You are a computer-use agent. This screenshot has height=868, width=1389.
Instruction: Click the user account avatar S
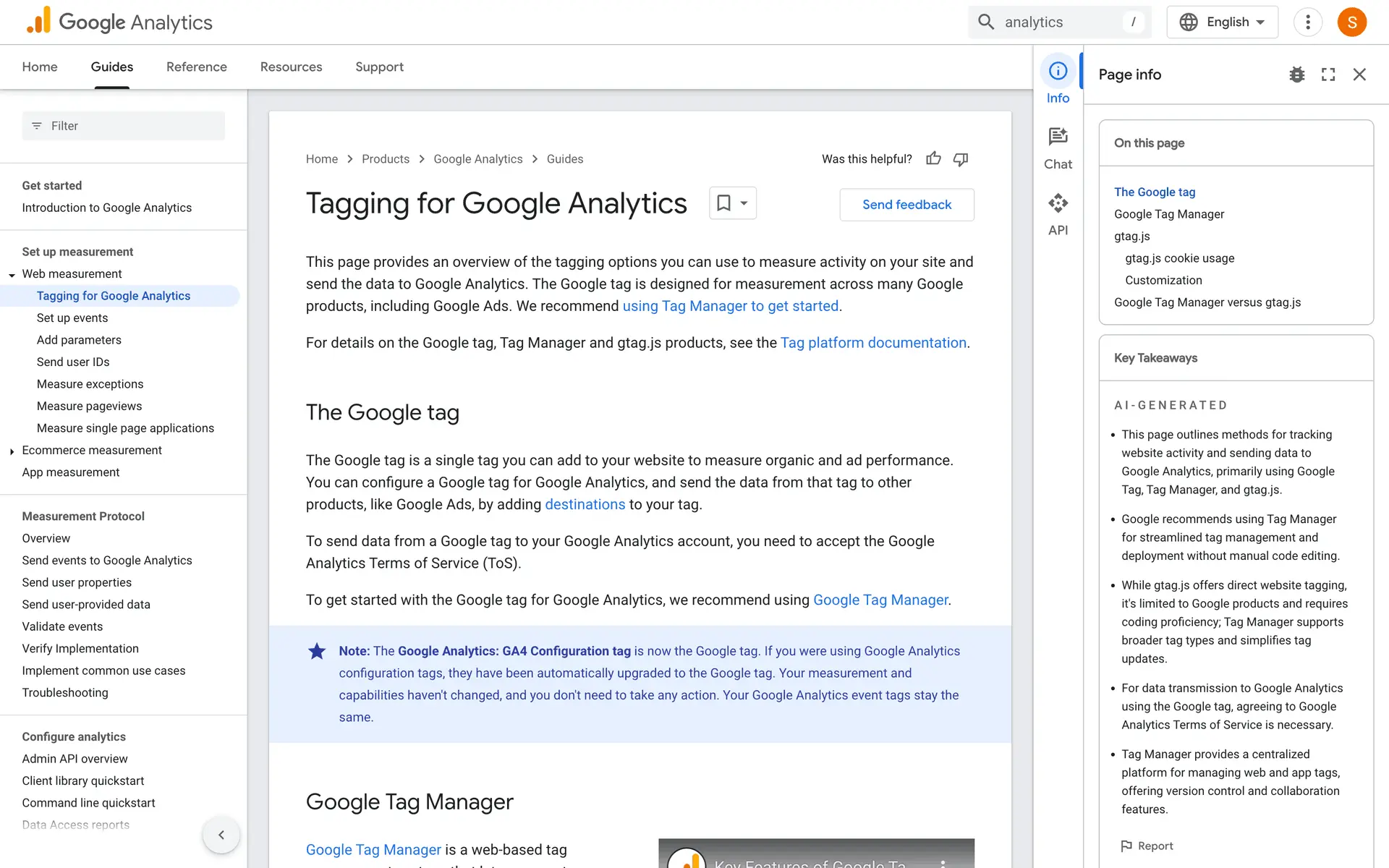click(x=1351, y=22)
